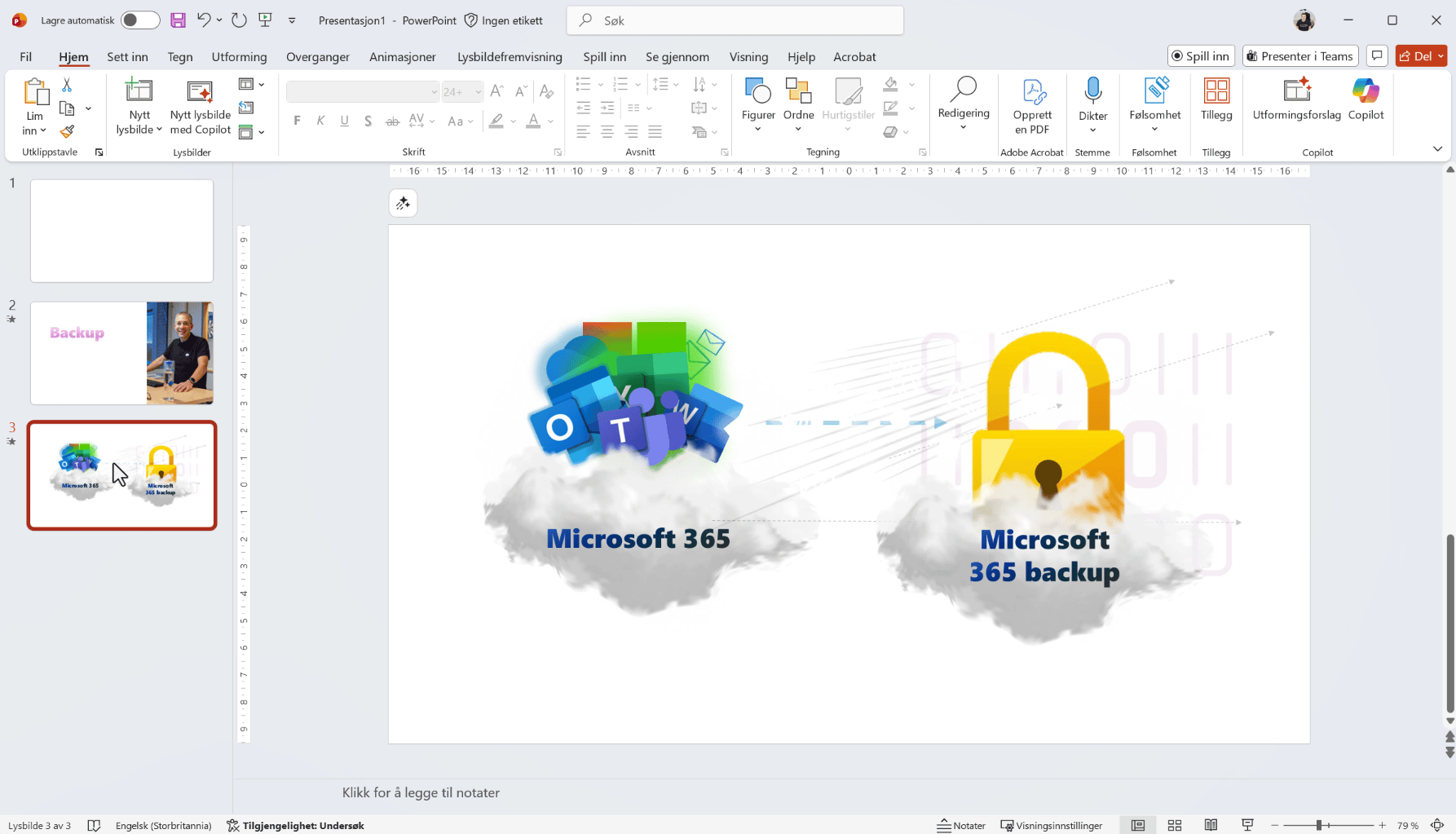Image resolution: width=1456 pixels, height=834 pixels.
Task: Toggle italic formatting with the K icon
Action: (x=320, y=121)
